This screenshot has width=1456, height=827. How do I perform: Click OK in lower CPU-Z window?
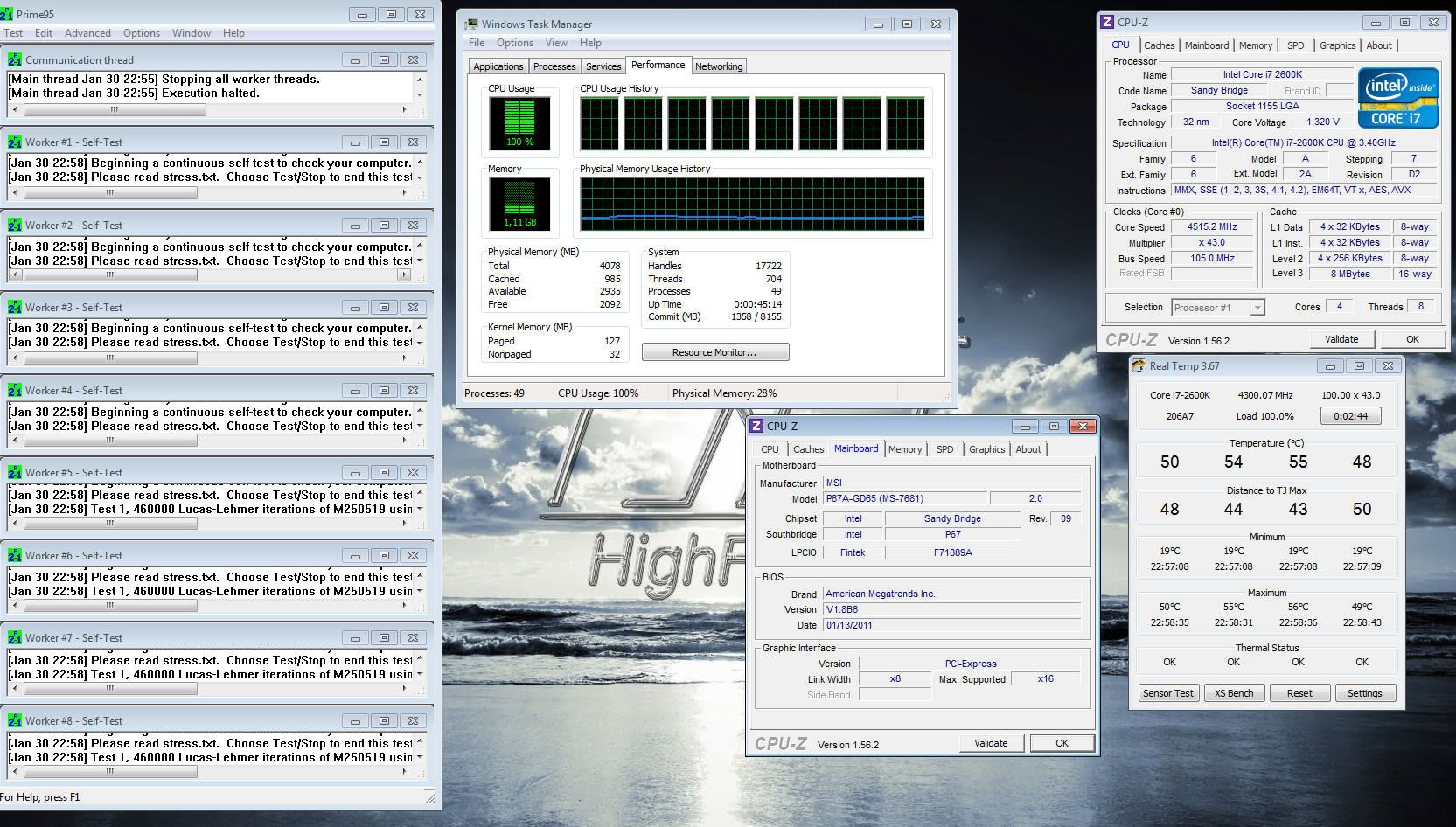coord(1062,743)
